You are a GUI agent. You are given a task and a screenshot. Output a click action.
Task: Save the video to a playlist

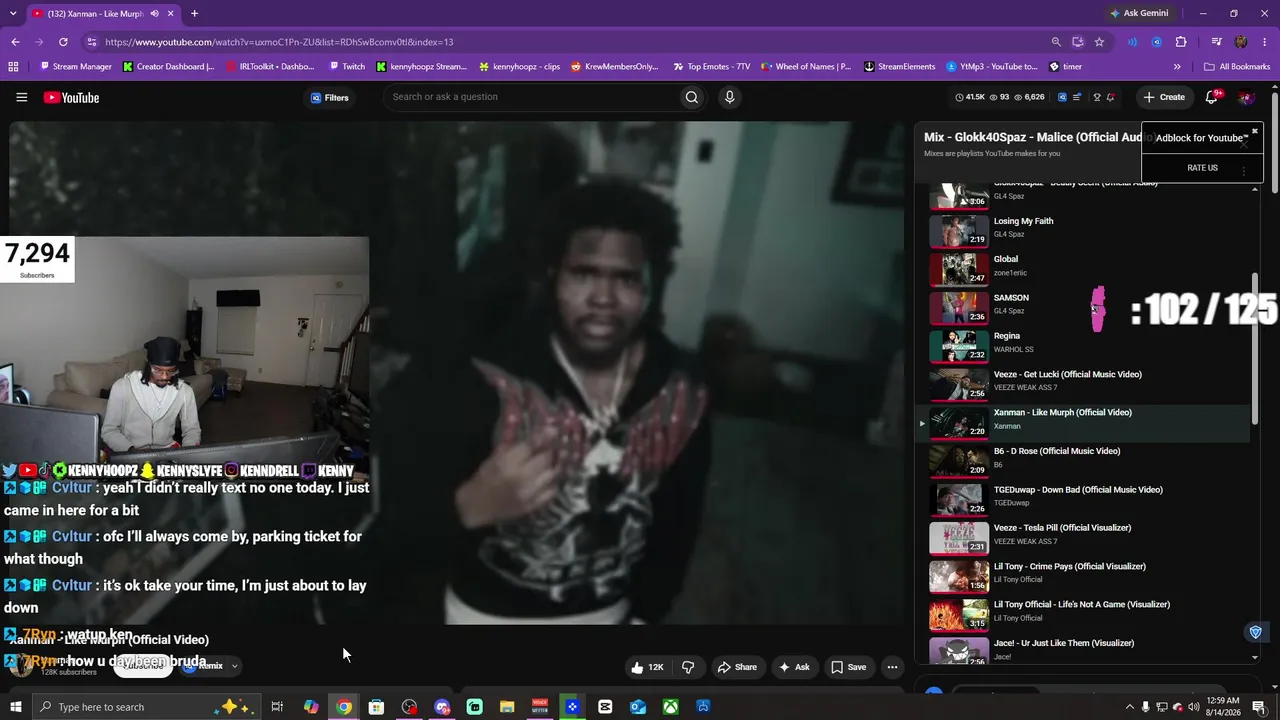pos(848,667)
